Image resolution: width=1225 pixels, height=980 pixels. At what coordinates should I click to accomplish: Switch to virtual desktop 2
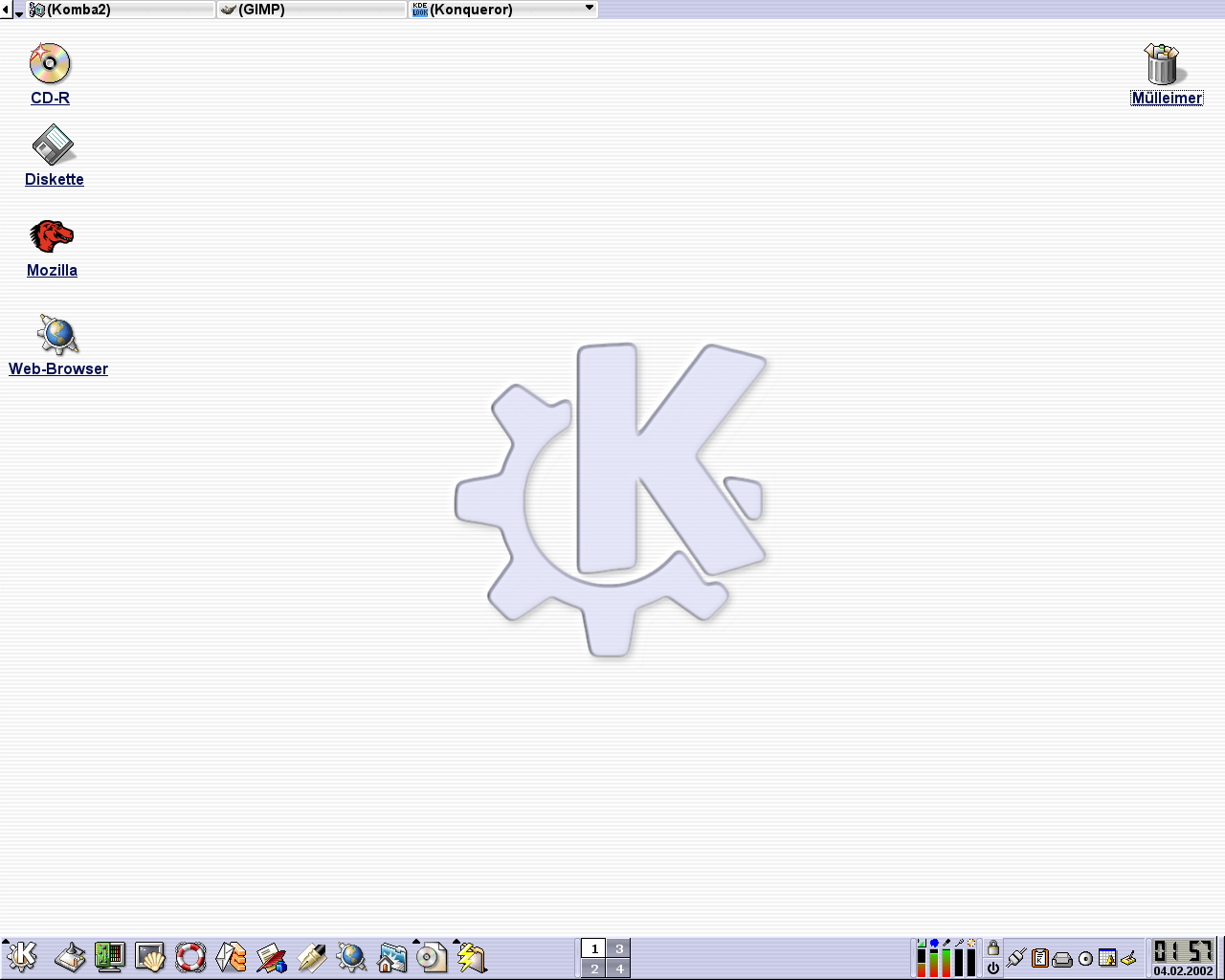point(594,969)
